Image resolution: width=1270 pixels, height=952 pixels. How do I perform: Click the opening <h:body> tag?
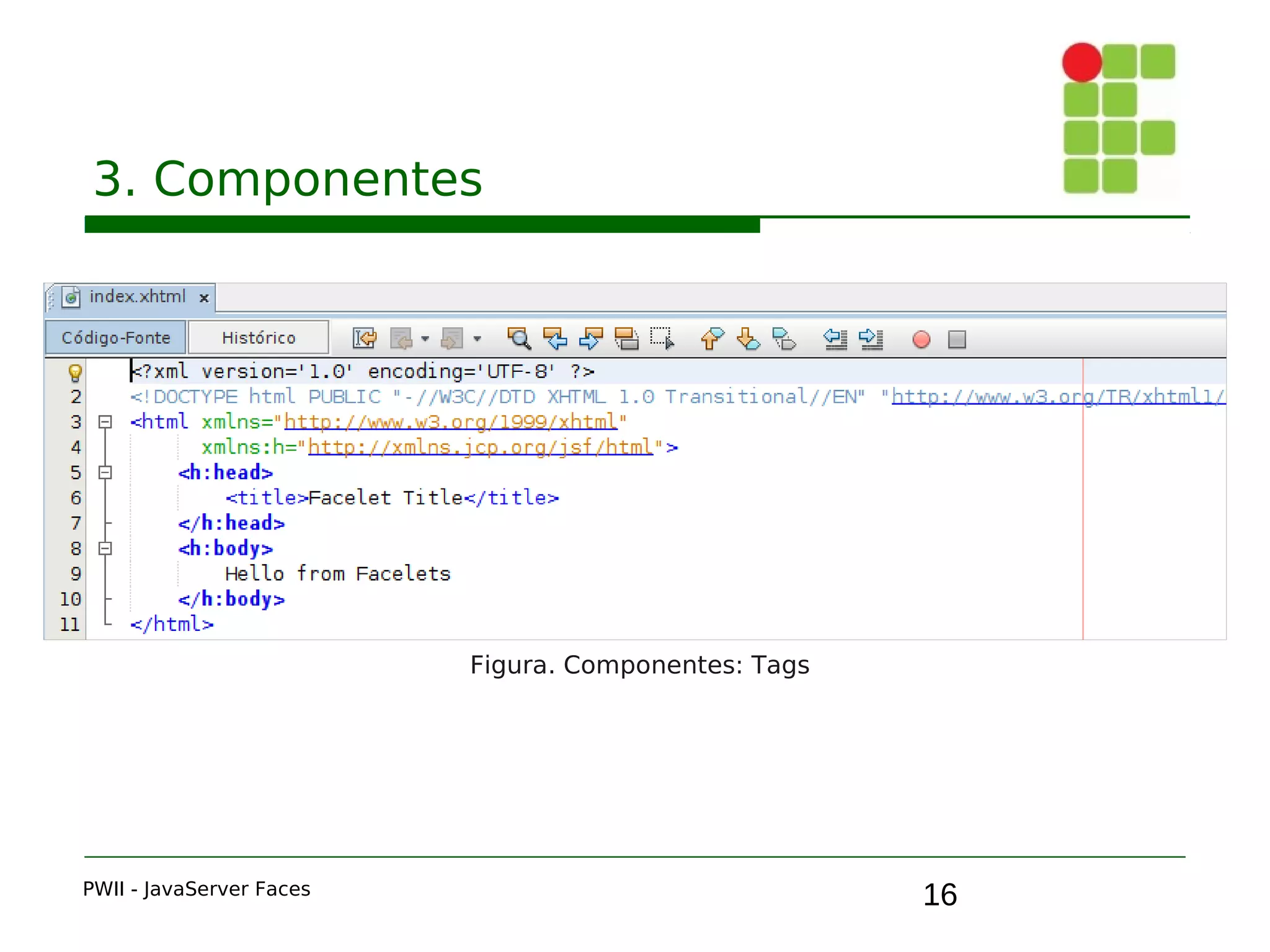pos(226,549)
